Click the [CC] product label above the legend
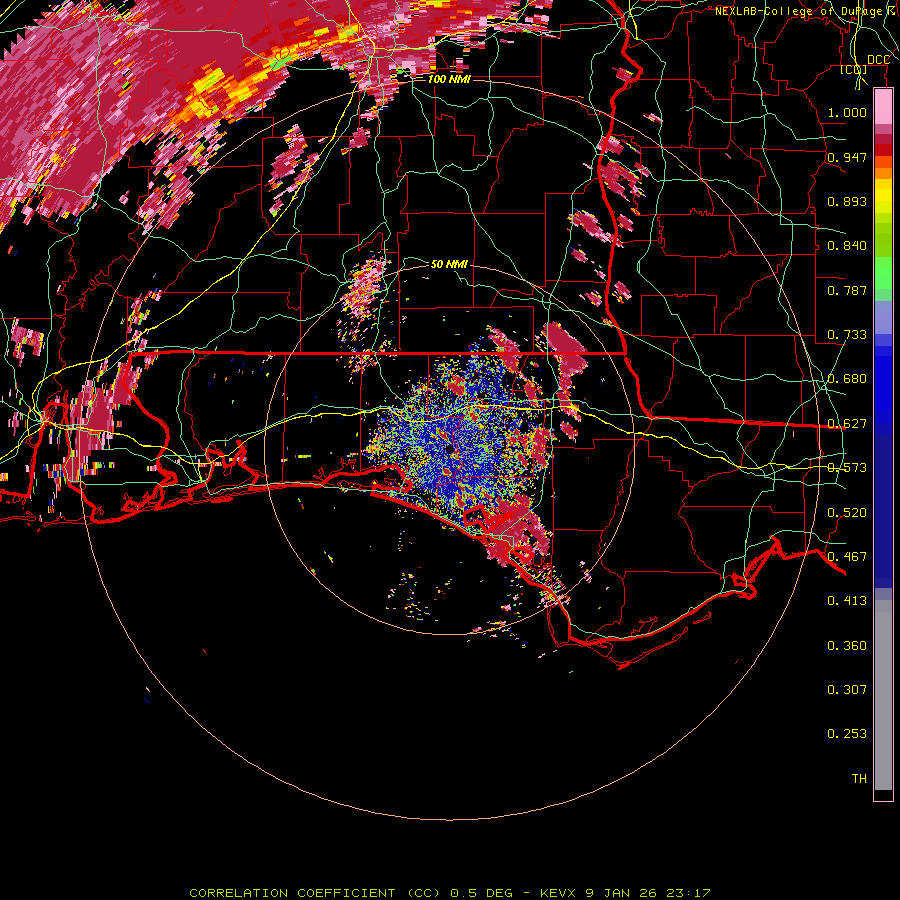This screenshot has height=900, width=900. point(854,70)
